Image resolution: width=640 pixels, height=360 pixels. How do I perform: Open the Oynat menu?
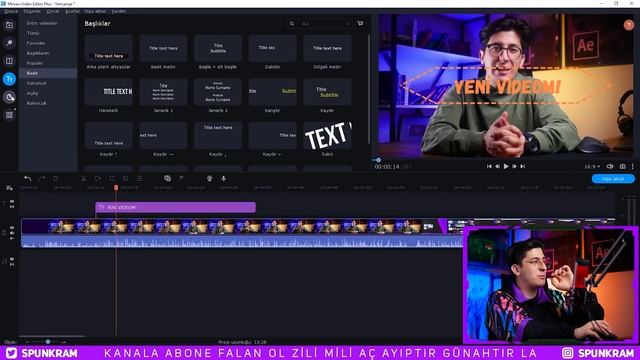tap(53, 11)
